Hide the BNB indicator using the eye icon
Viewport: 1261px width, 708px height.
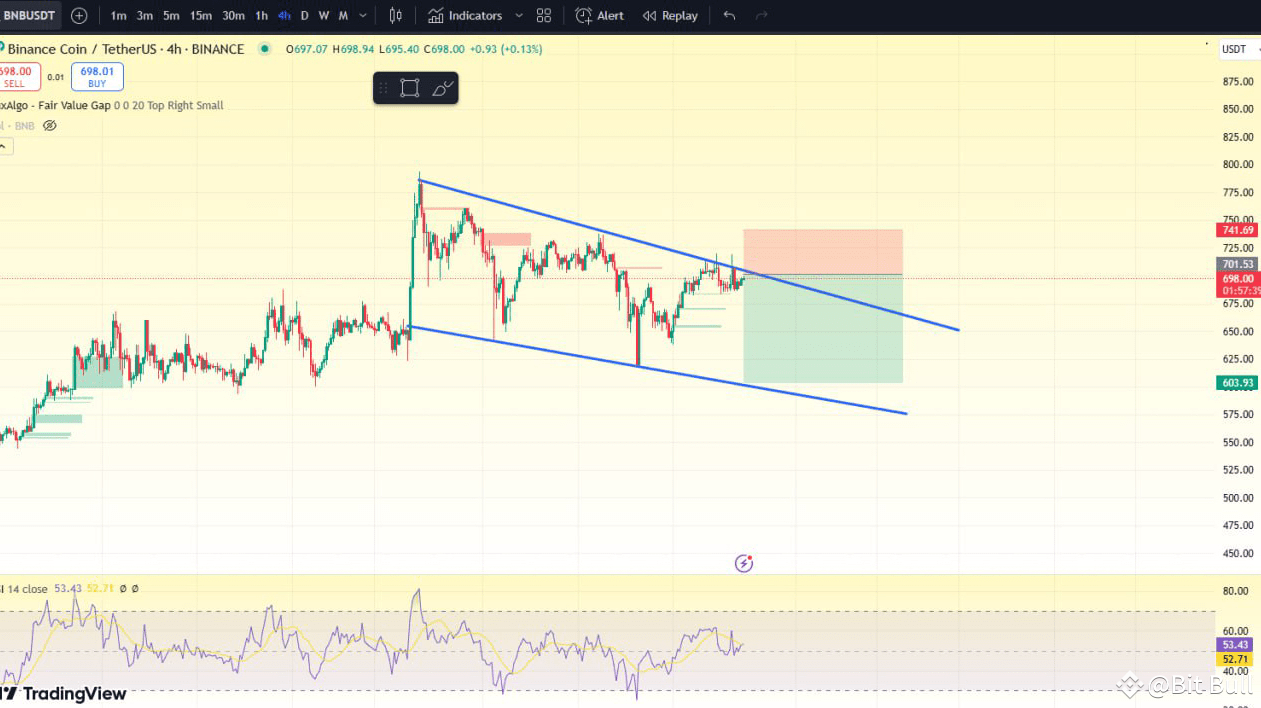coord(49,126)
